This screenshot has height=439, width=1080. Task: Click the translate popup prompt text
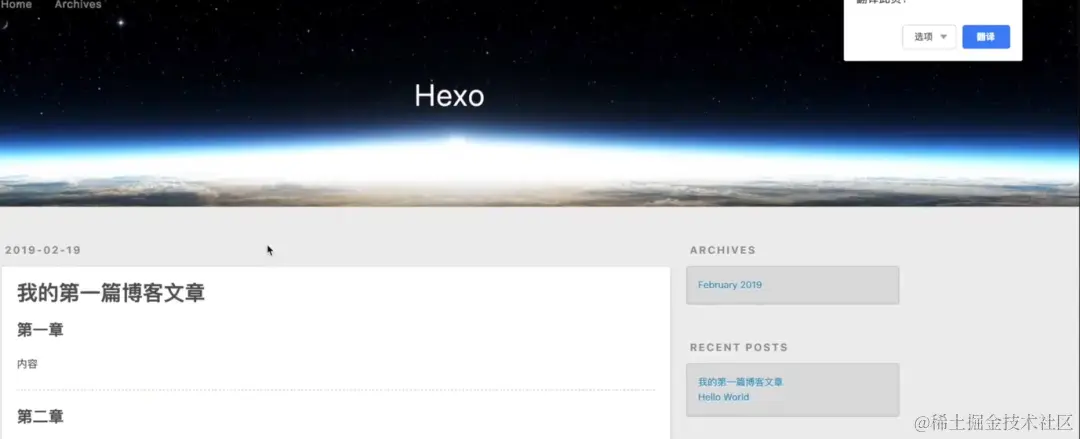[x=882, y=2]
